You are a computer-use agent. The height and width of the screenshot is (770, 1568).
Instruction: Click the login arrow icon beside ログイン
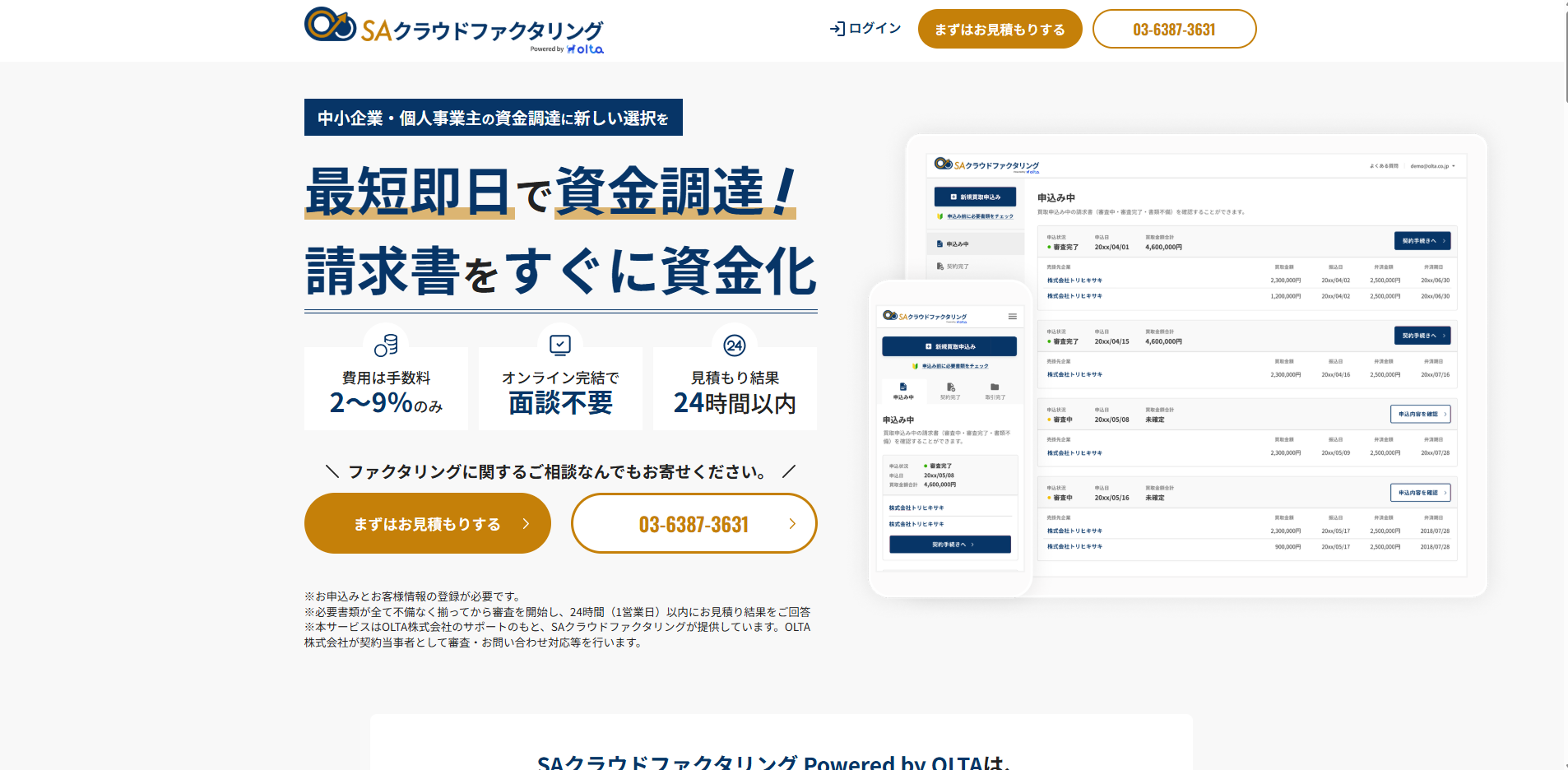tap(837, 29)
